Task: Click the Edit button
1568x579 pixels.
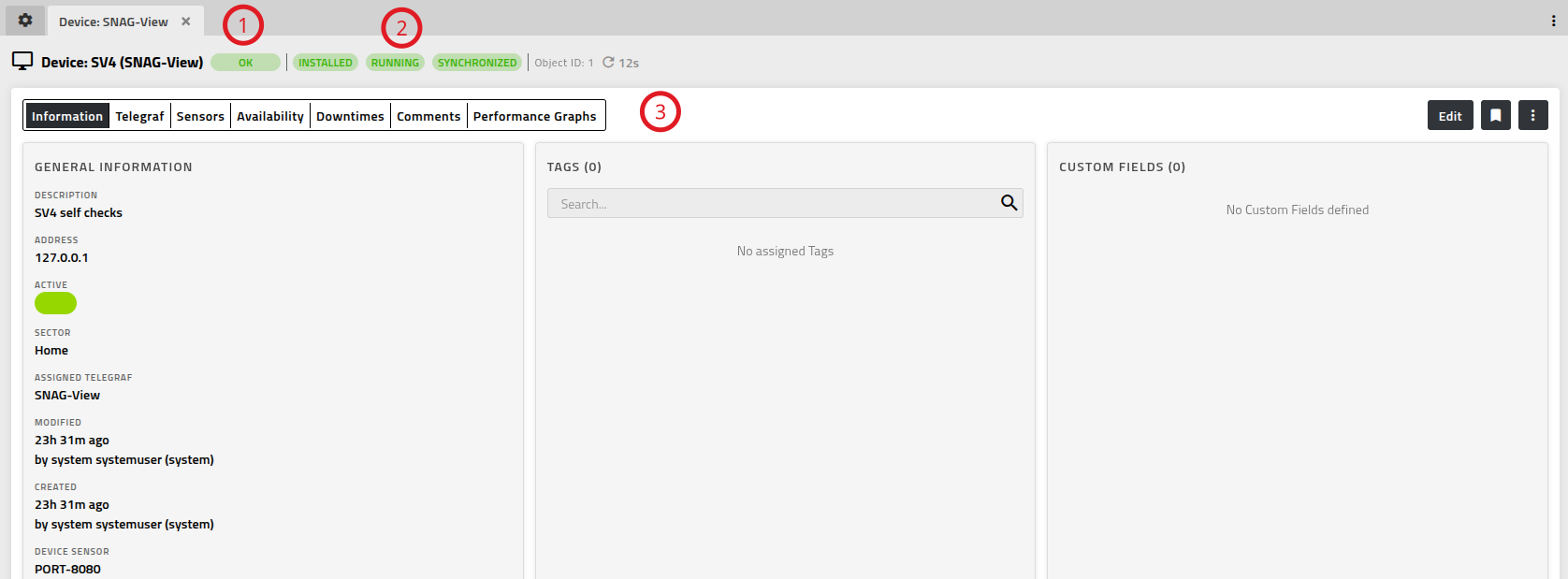Action: 1450,116
